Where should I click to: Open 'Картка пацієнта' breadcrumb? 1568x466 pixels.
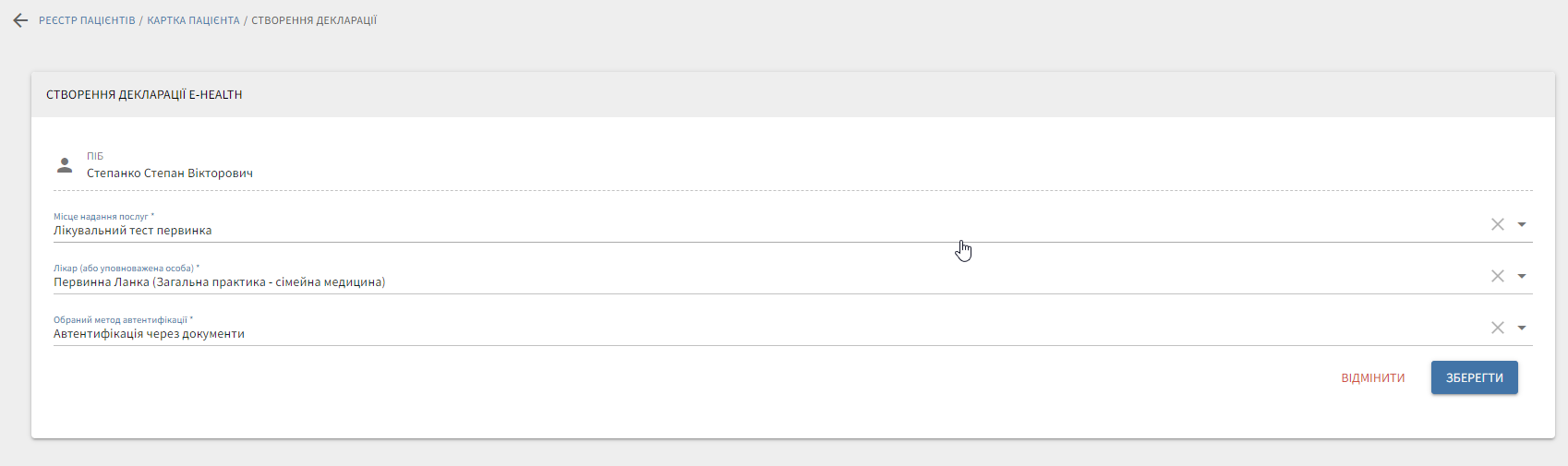pyautogui.click(x=193, y=20)
